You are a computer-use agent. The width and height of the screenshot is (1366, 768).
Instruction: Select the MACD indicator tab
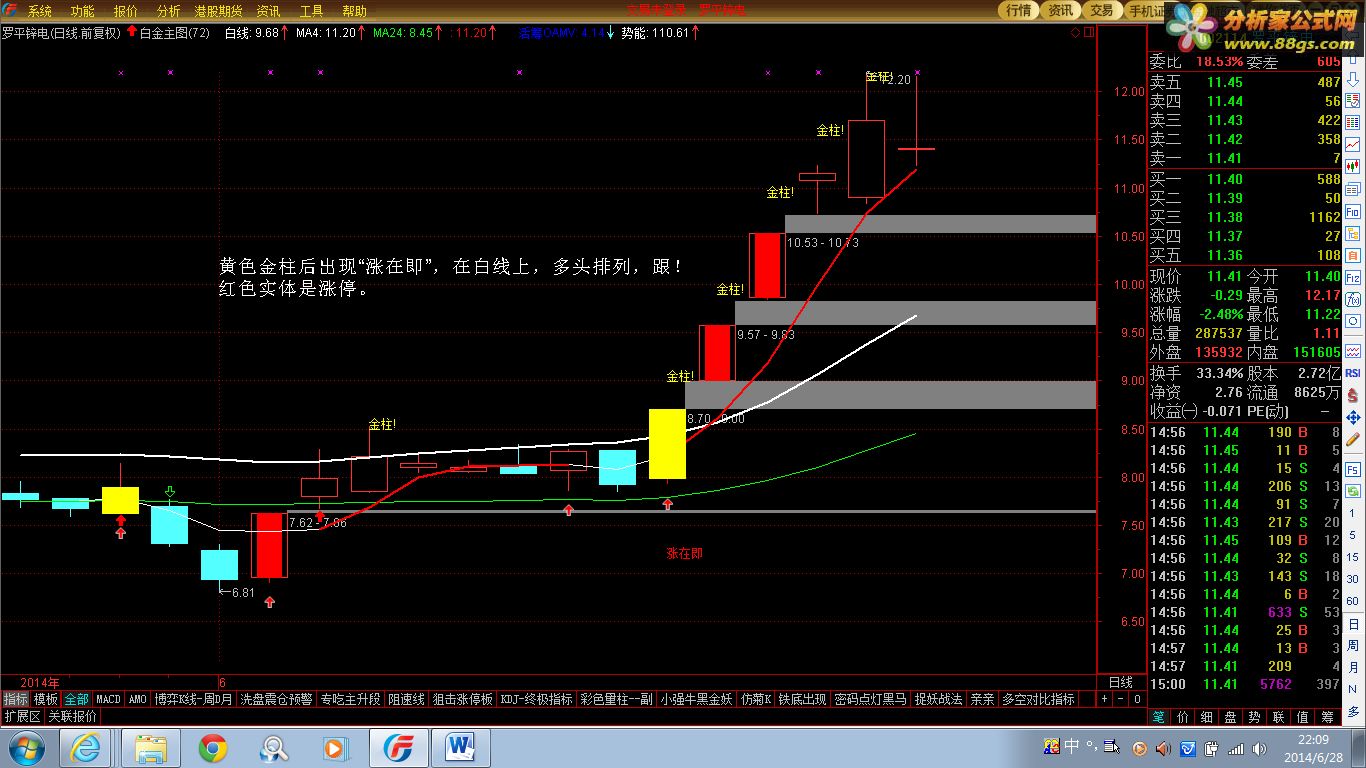coord(108,700)
